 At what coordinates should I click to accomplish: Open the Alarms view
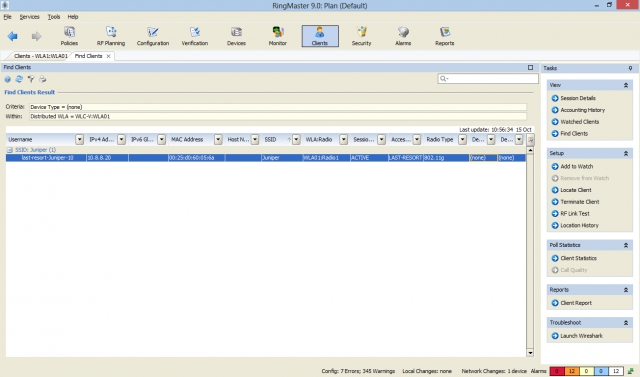(x=403, y=36)
